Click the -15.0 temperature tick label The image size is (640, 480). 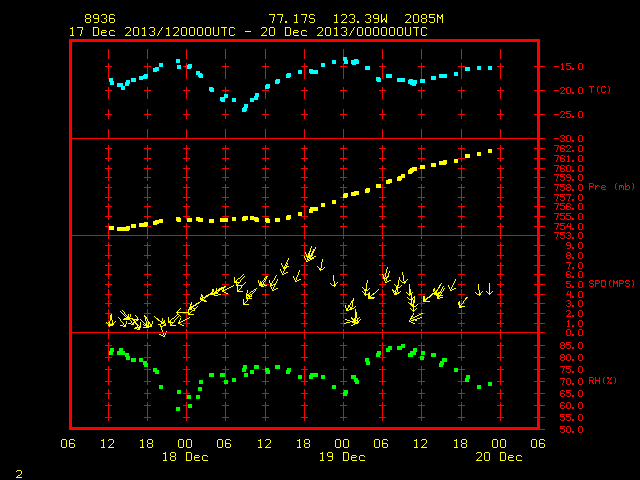coord(568,67)
